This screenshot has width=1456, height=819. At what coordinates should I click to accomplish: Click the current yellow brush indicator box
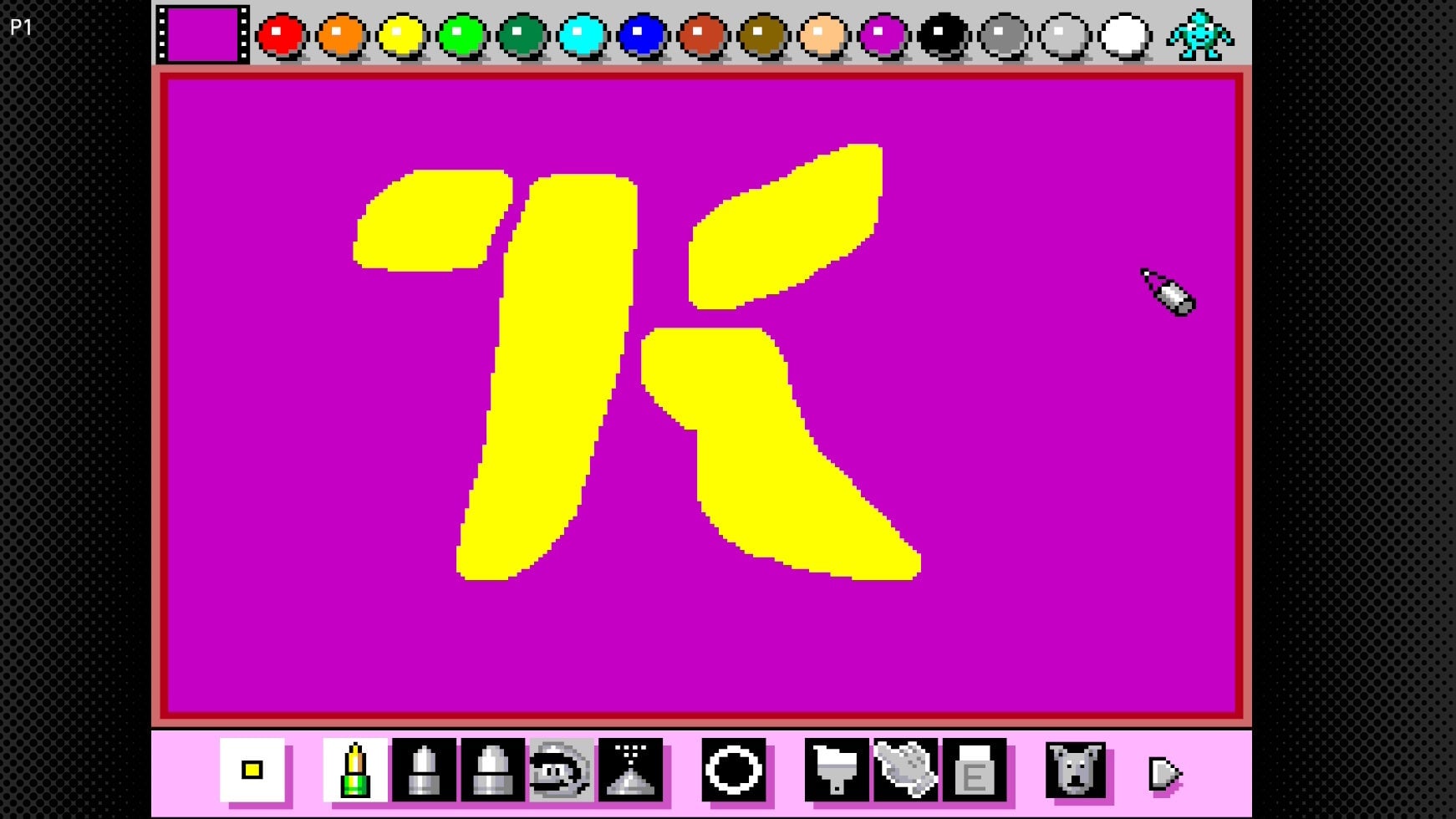pos(252,770)
